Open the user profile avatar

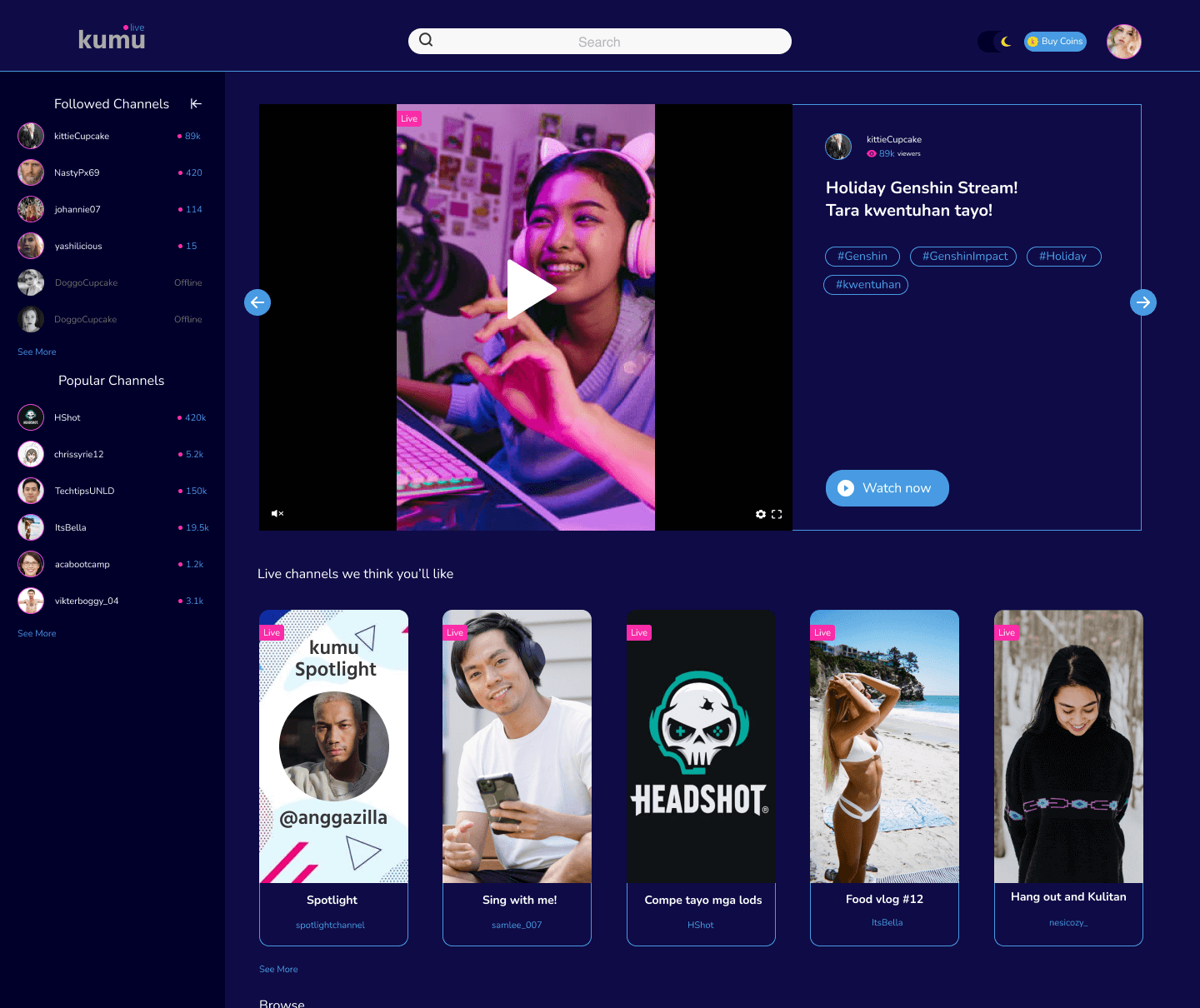click(x=1123, y=42)
